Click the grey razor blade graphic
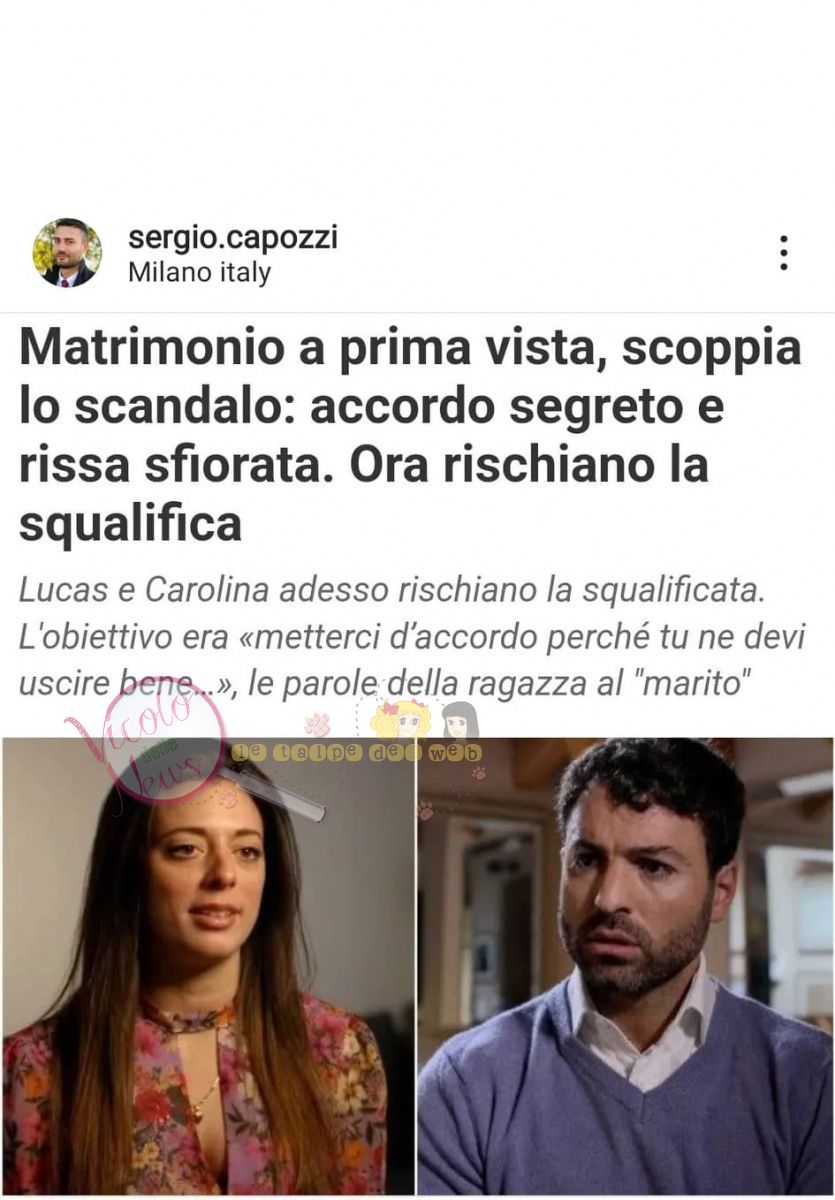 270,794
